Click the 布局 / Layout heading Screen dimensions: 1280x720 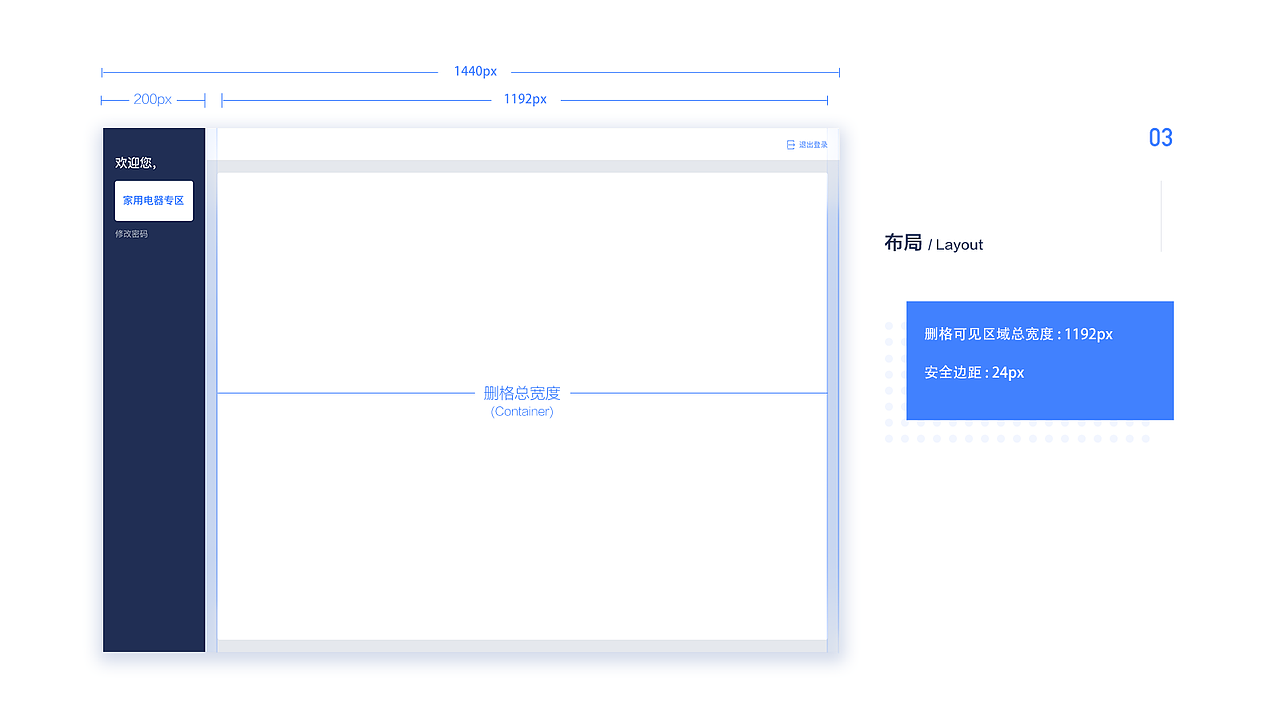934,243
